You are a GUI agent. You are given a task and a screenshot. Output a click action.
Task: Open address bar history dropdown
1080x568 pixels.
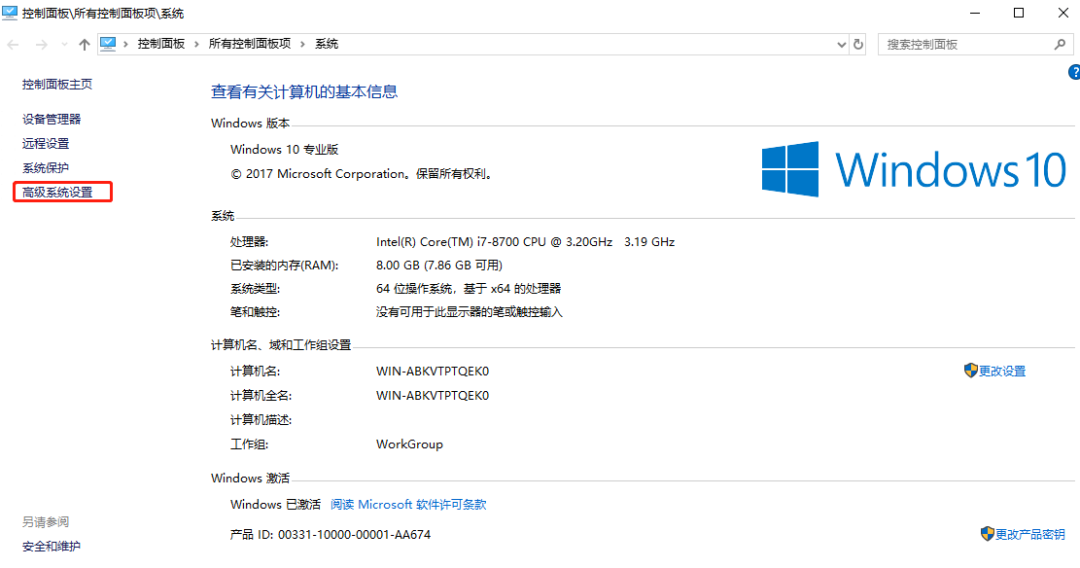tap(841, 45)
